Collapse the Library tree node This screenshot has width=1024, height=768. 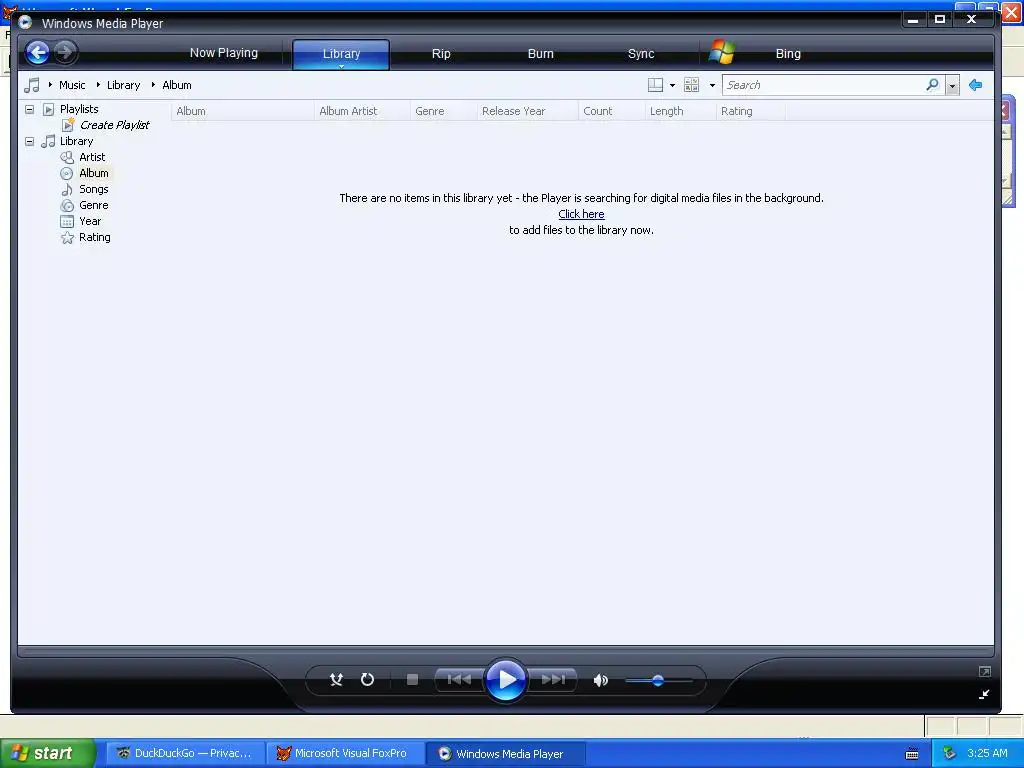pyautogui.click(x=29, y=141)
